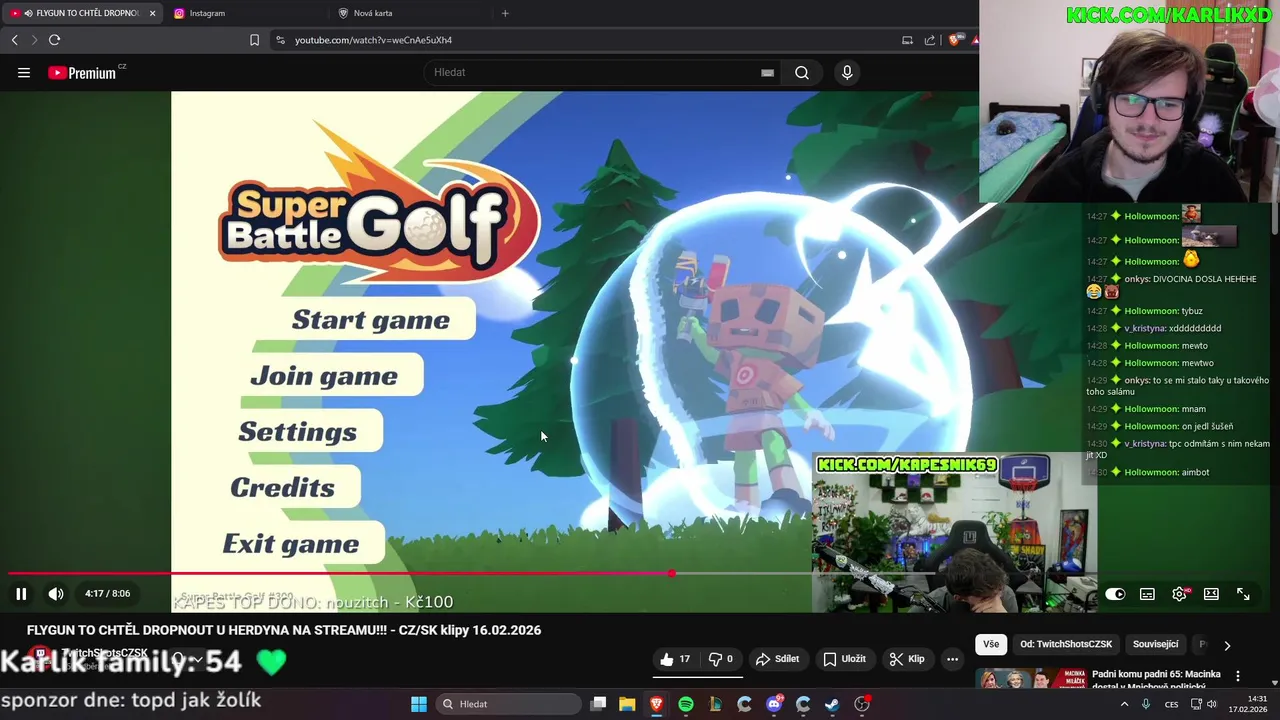Click the cast/screen icon in address bar
This screenshot has height=720, width=1280.
[x=907, y=40]
